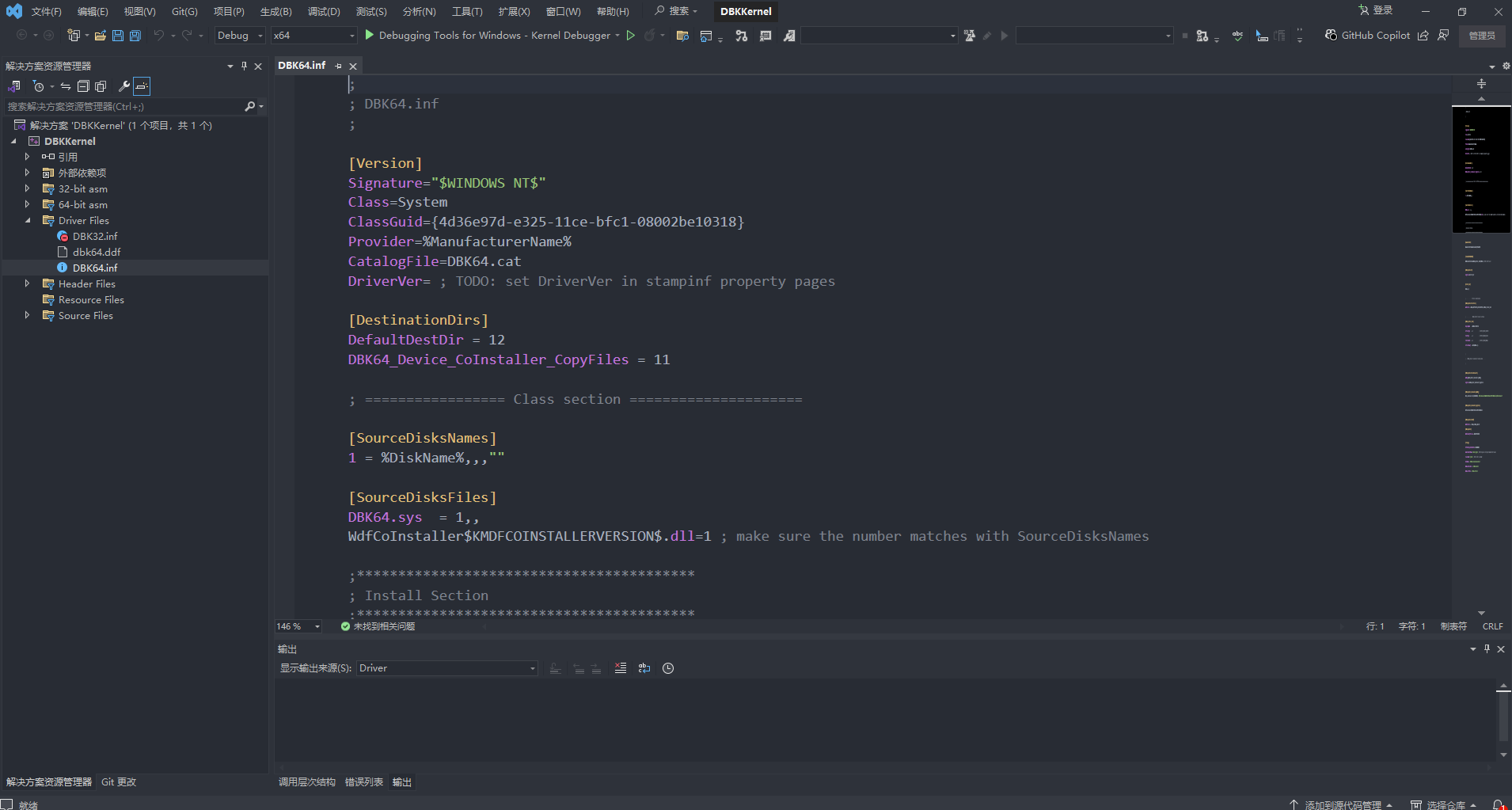Click the GitHub Copilot icon

1332,35
